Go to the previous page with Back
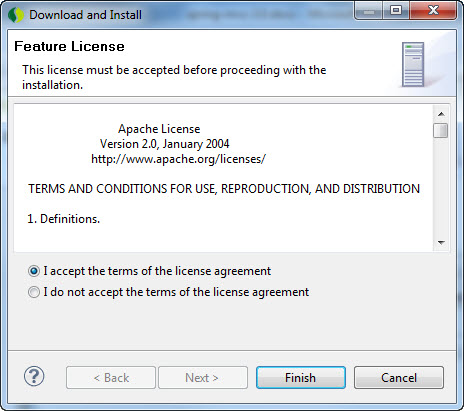This screenshot has height=411, width=464. click(111, 378)
